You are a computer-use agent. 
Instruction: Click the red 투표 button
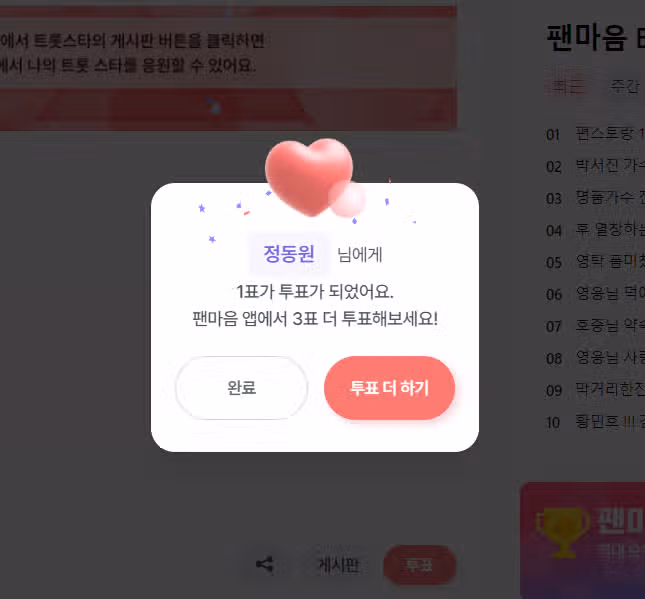(x=419, y=565)
